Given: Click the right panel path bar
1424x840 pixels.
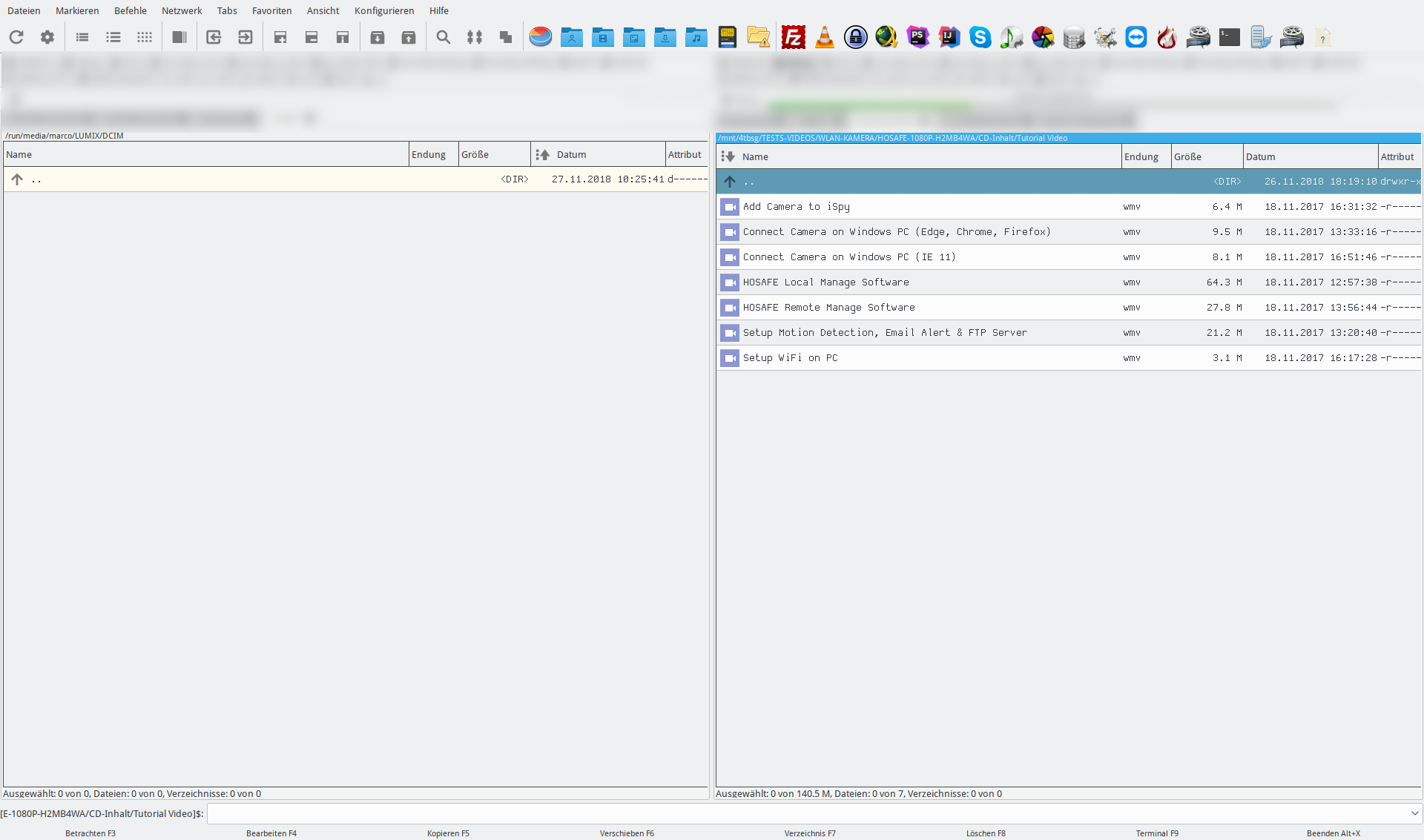Looking at the screenshot, I should (x=1068, y=138).
